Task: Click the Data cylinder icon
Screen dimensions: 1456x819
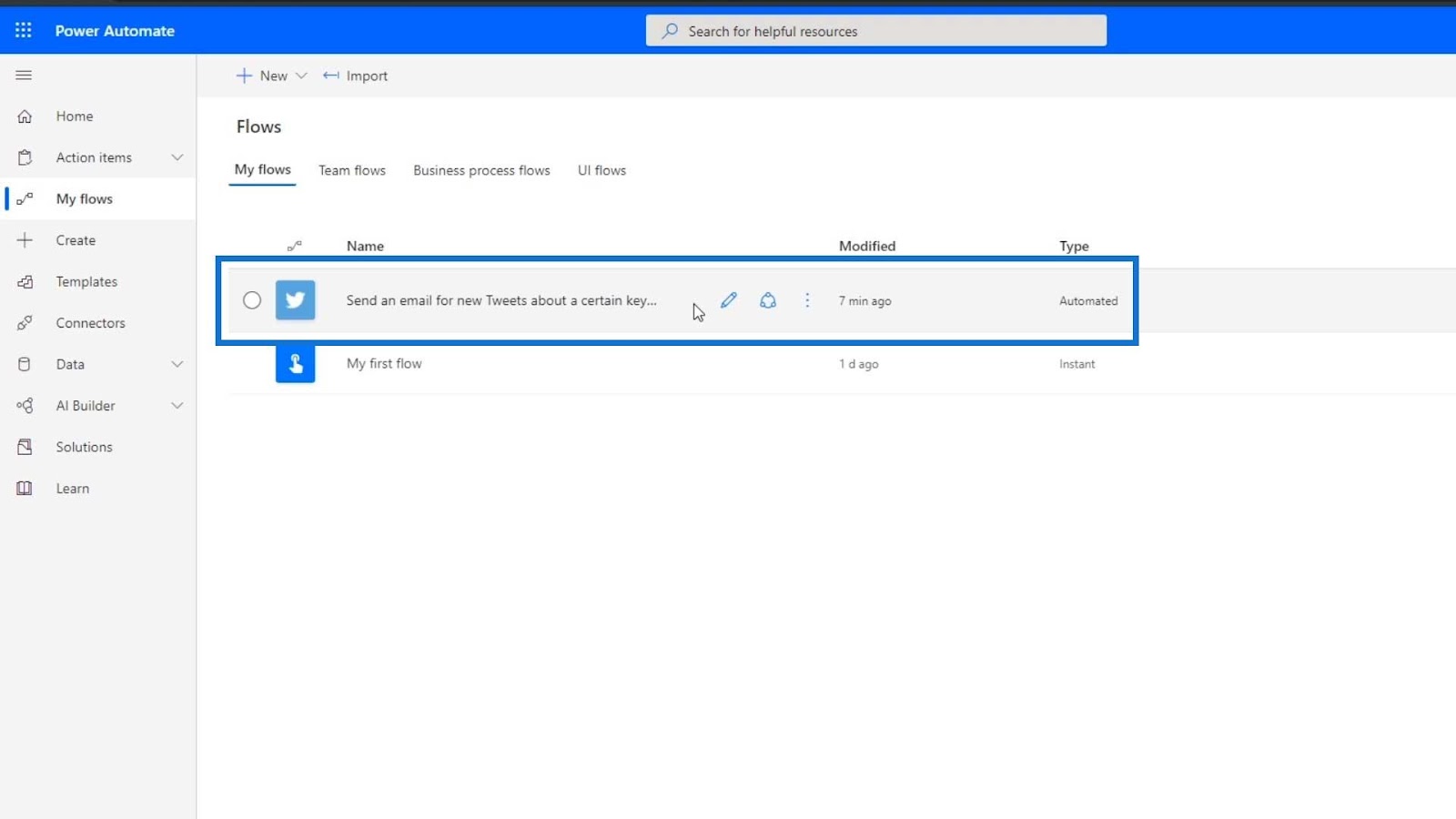Action: pyautogui.click(x=25, y=365)
